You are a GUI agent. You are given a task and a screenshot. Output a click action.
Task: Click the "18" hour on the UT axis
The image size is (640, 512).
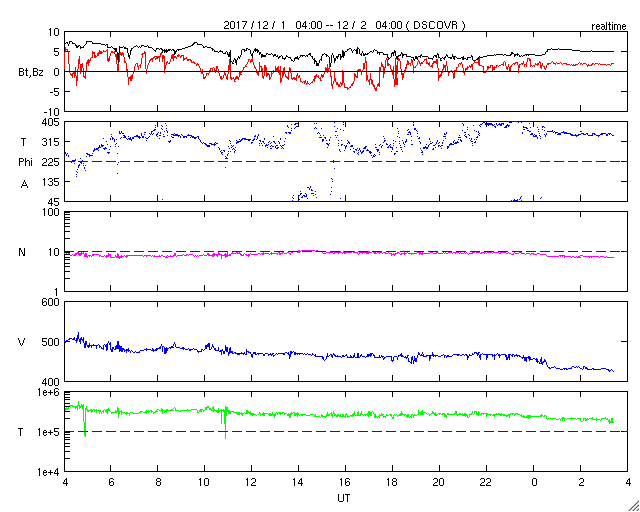pos(393,481)
